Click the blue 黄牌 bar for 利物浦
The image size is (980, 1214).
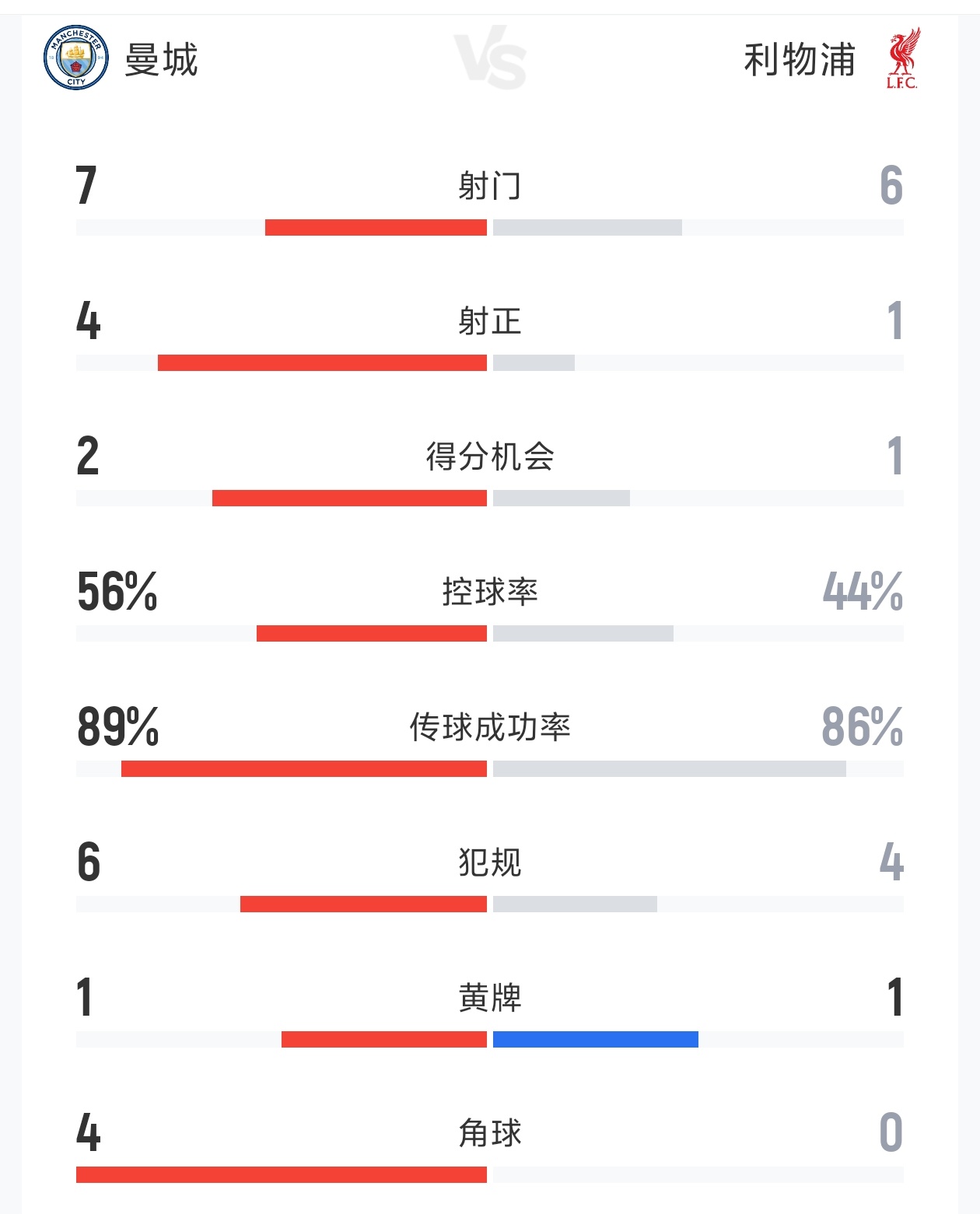click(596, 1039)
